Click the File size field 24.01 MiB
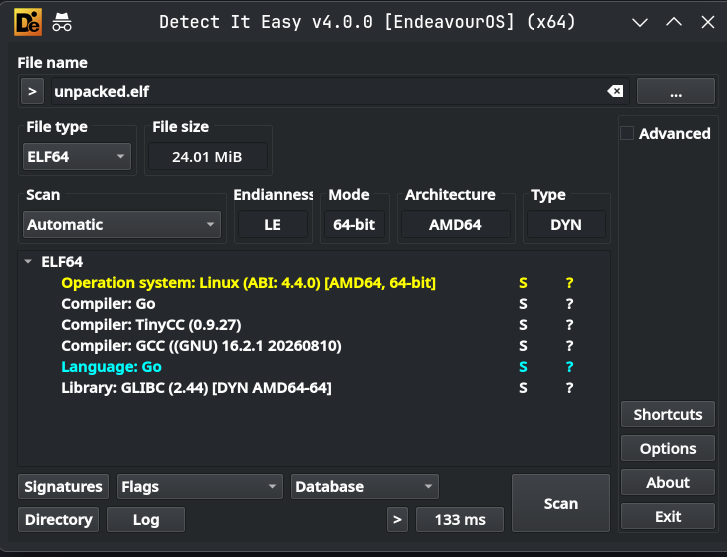The height and width of the screenshot is (557, 727). pos(207,157)
